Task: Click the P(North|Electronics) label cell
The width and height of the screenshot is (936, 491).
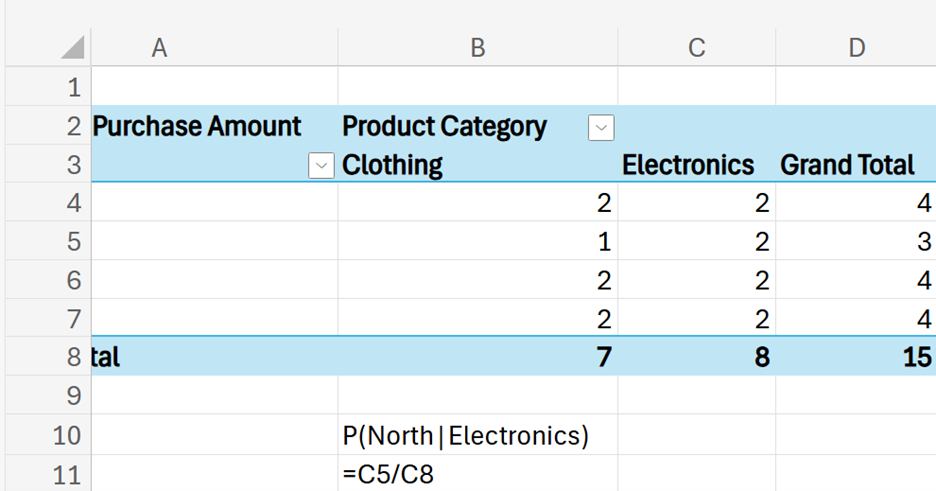Action: pyautogui.click(x=477, y=435)
